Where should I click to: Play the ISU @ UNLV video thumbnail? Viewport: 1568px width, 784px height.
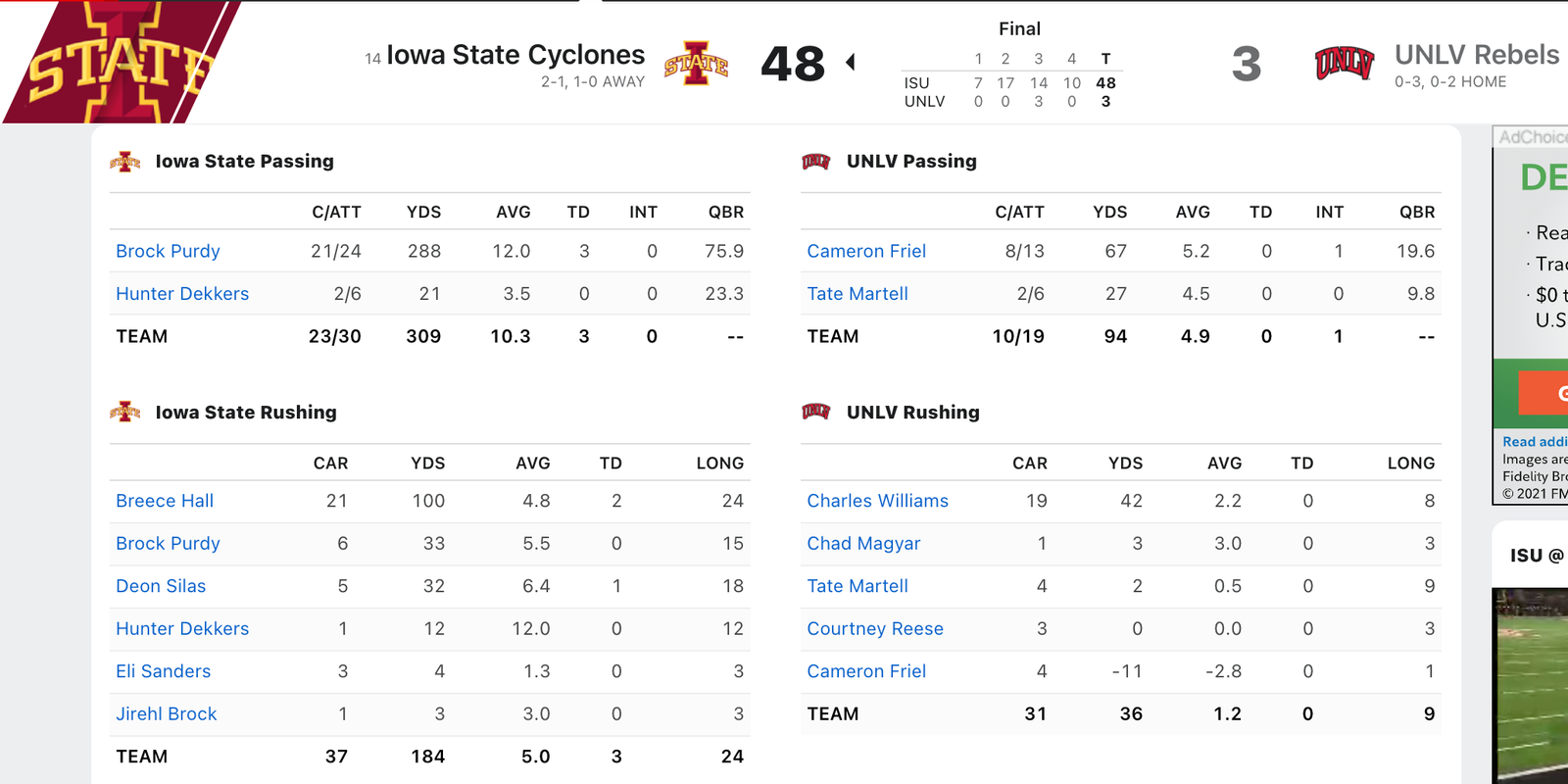click(x=1531, y=686)
